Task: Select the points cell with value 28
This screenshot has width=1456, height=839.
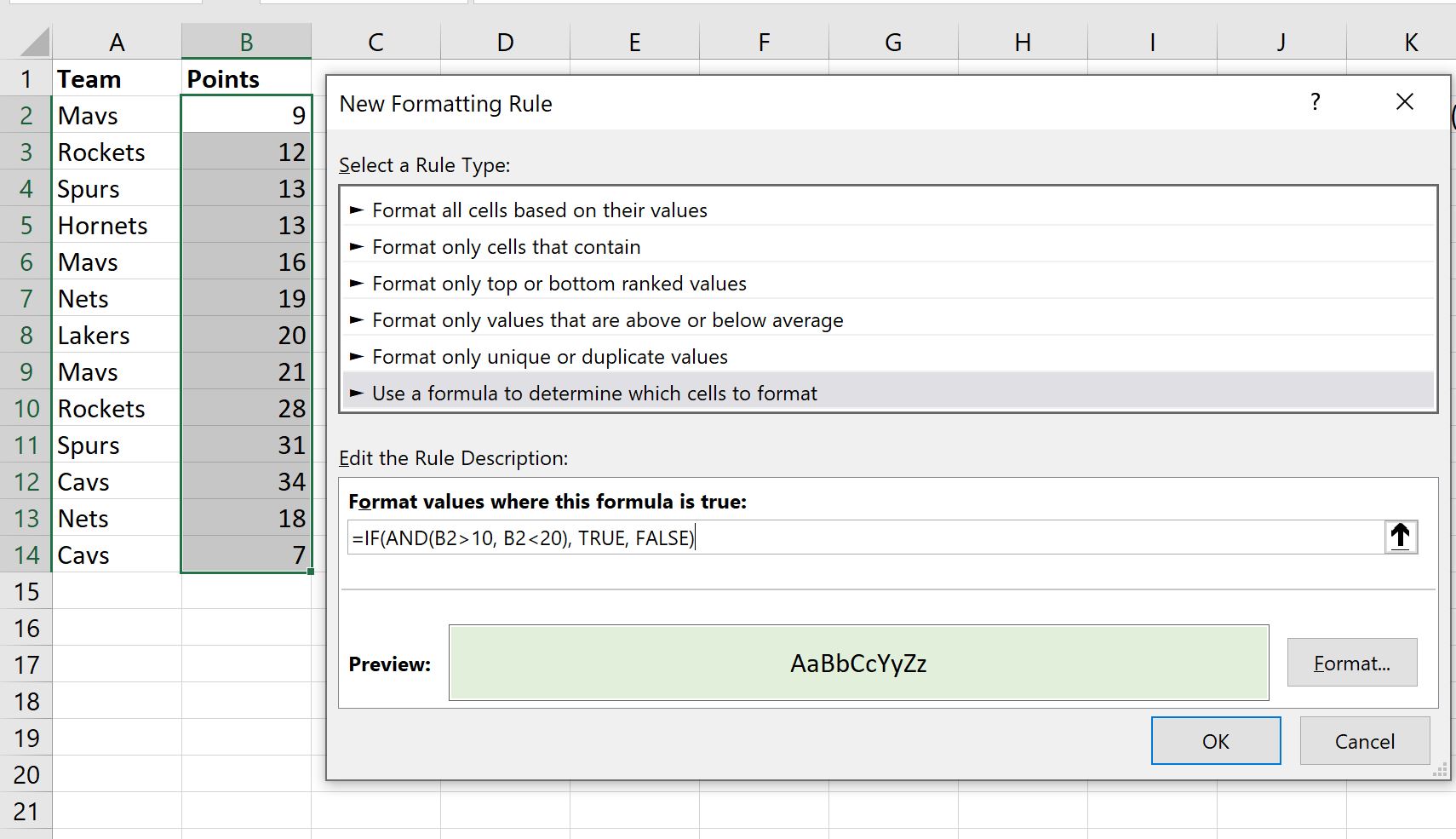Action: [x=246, y=408]
